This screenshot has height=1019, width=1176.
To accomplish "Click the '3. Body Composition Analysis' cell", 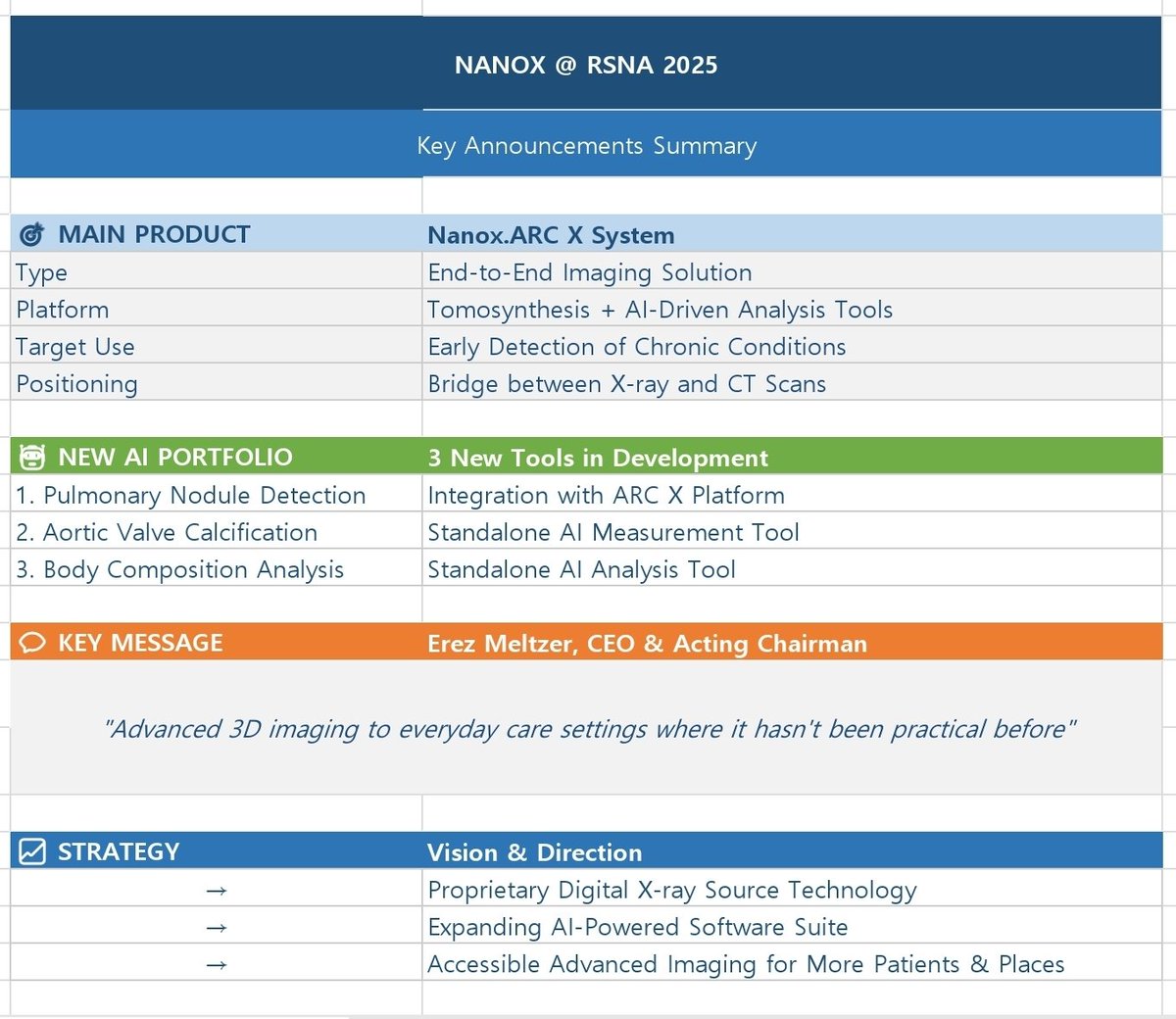I will [x=217, y=569].
